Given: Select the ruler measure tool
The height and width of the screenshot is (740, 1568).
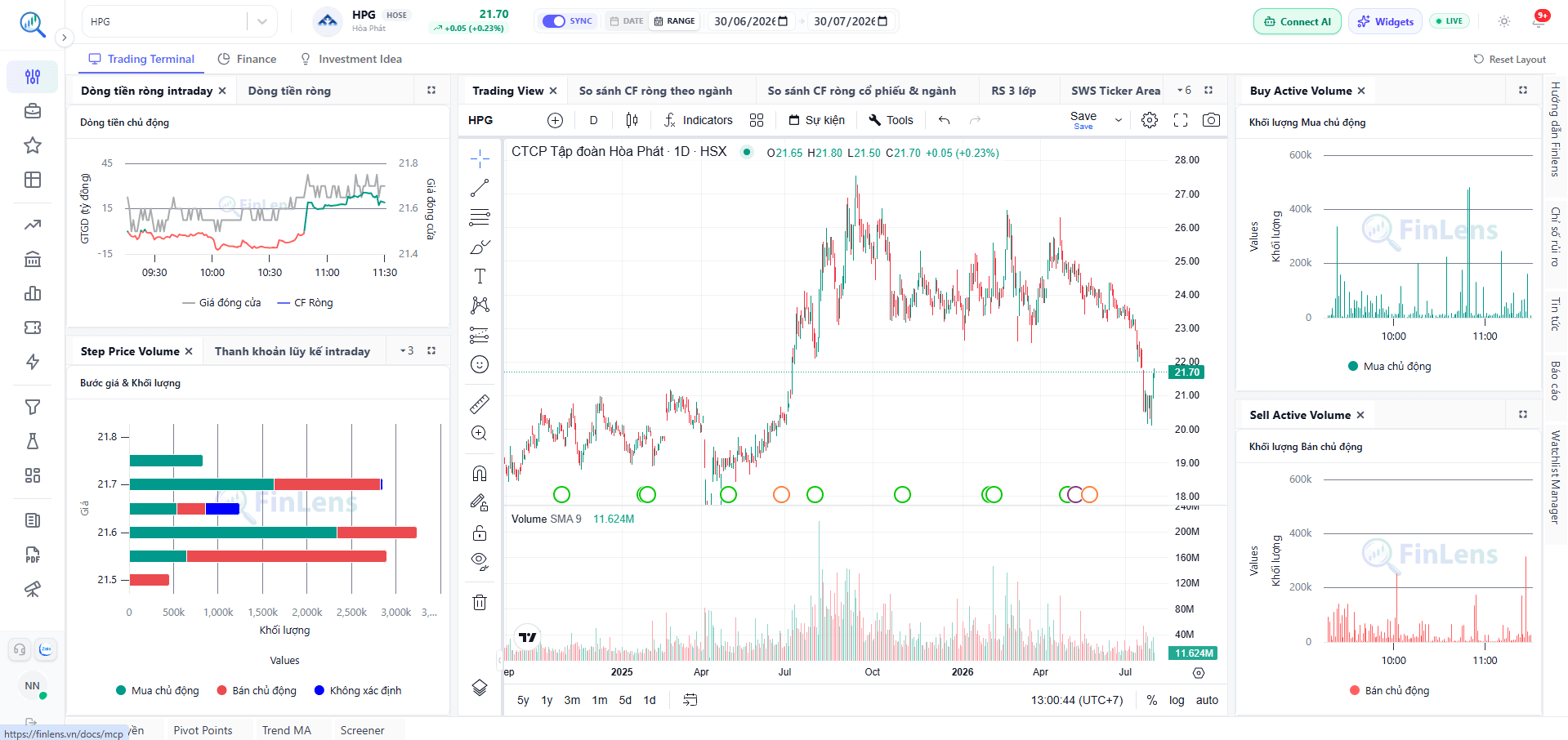Looking at the screenshot, I should [480, 403].
